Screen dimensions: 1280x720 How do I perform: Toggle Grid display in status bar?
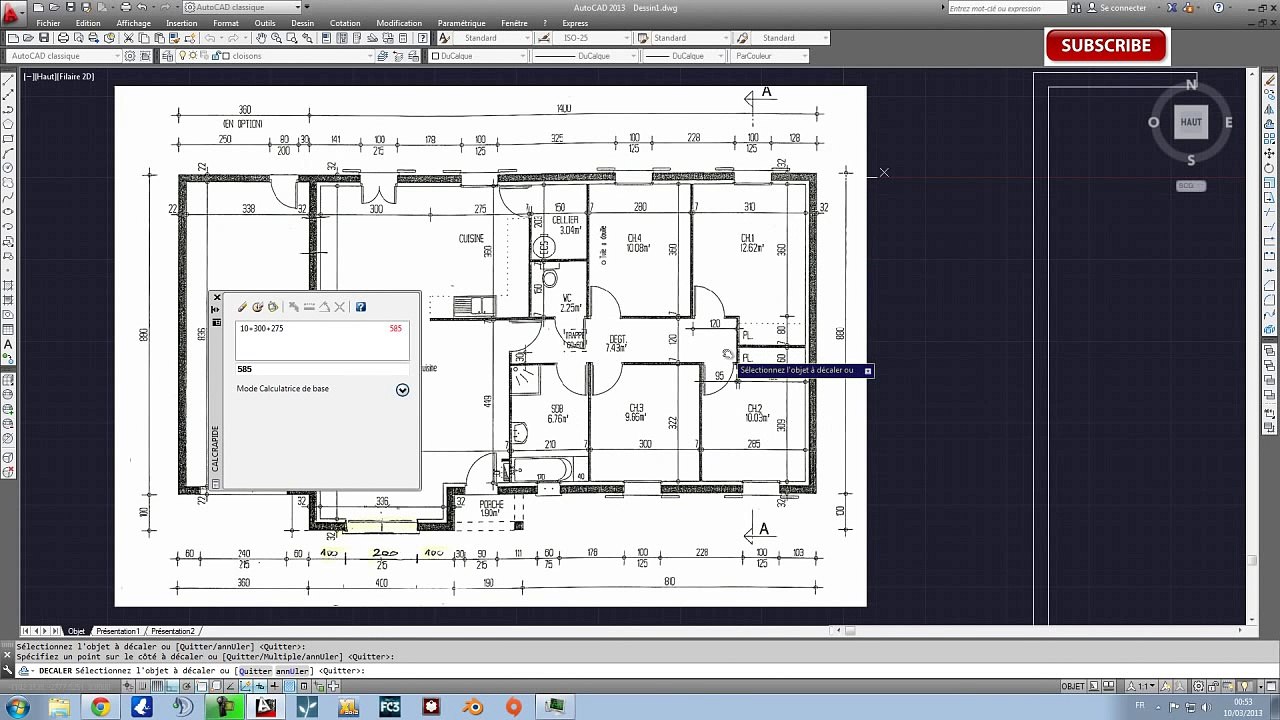point(157,686)
